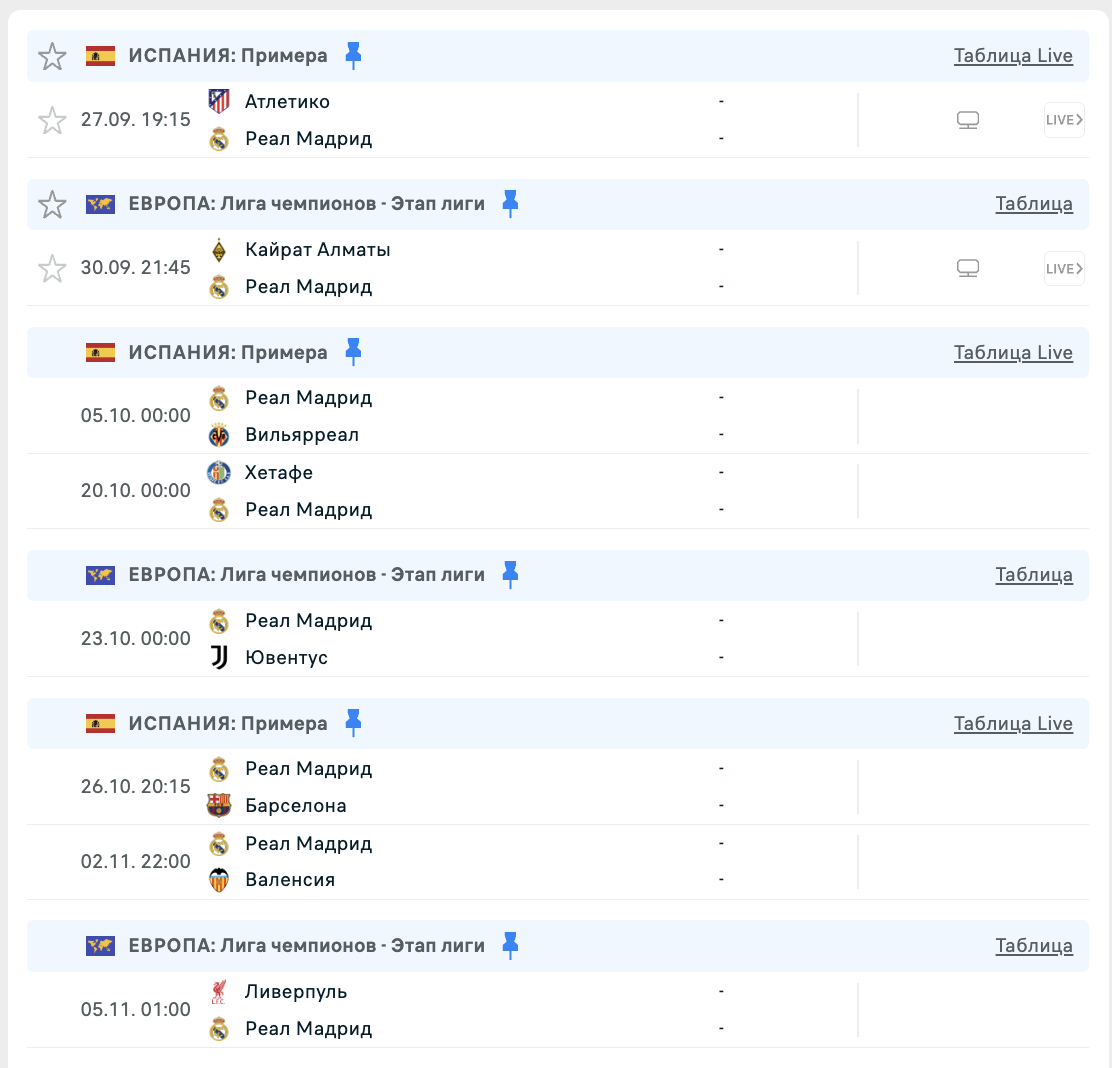This screenshot has height=1068, width=1112.
Task: Click the Juventus club logo
Action: (x=219, y=657)
